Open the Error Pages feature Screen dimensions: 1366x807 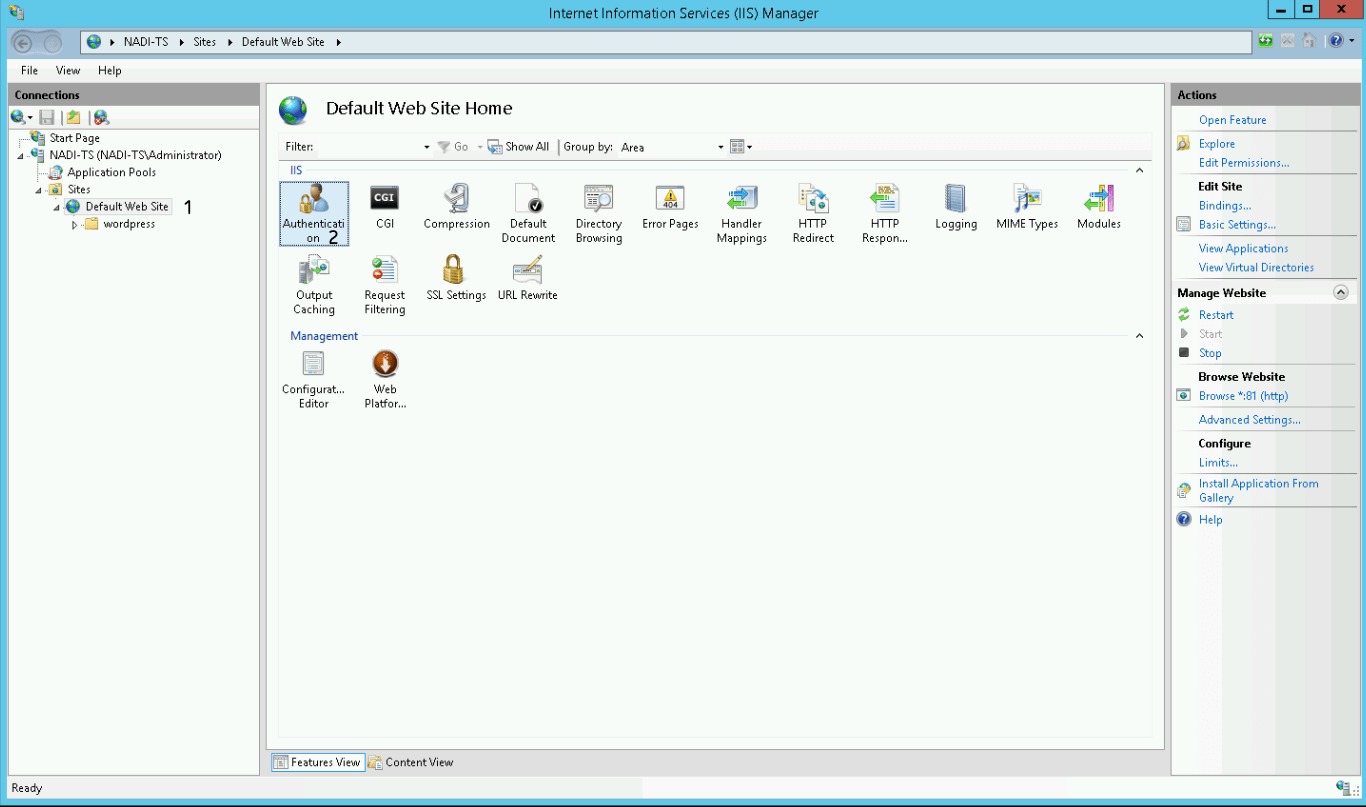tap(670, 207)
